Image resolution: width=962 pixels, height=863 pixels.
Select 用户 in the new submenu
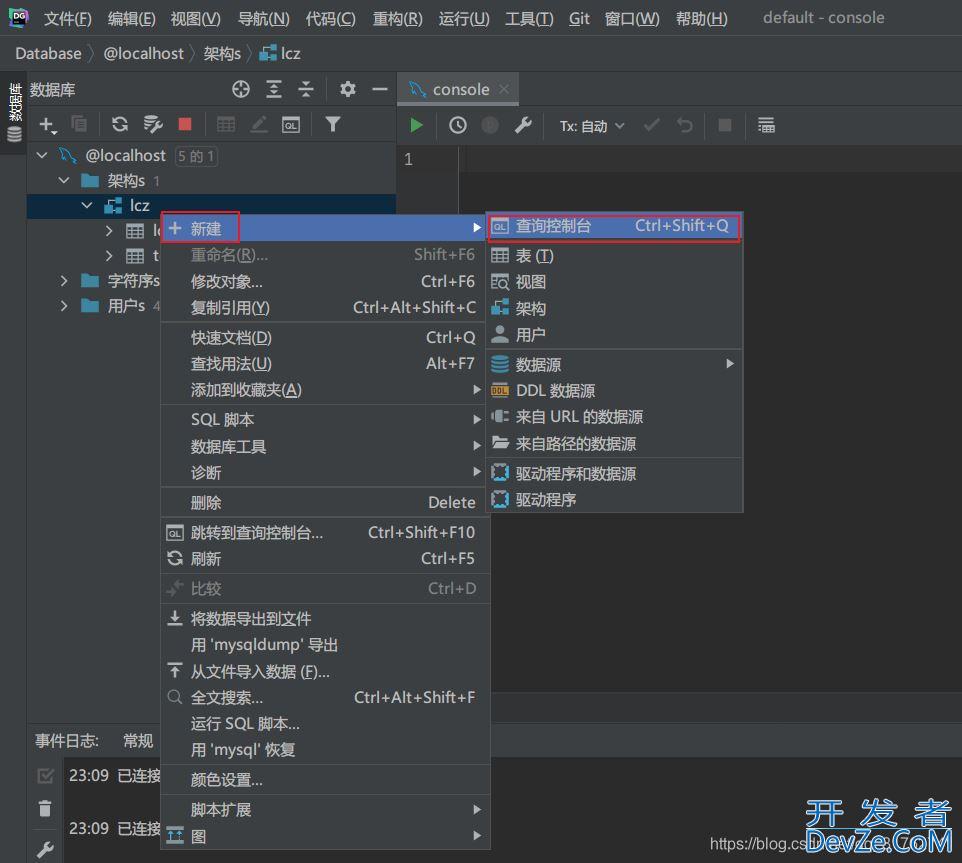tap(614, 334)
